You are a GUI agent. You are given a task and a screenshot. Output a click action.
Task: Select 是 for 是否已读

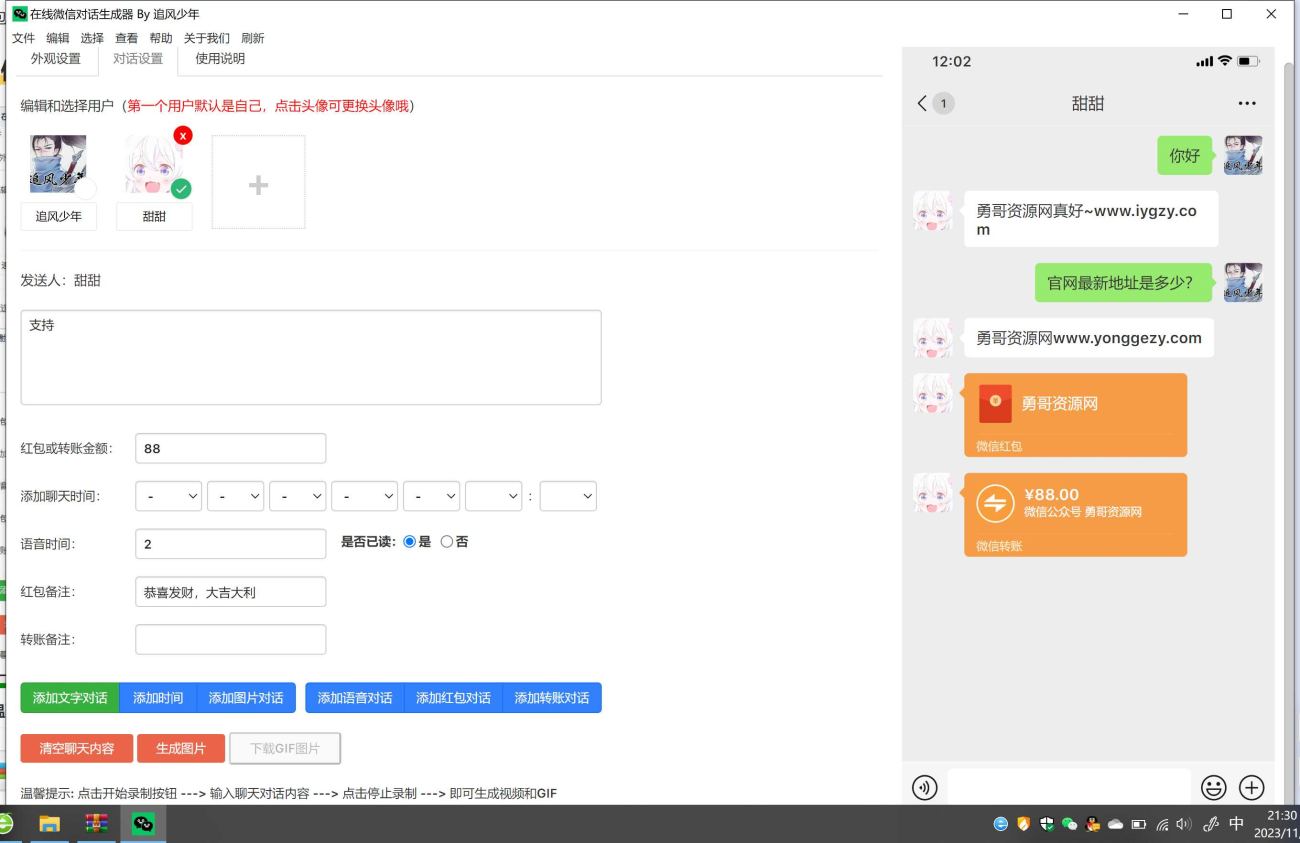409,542
